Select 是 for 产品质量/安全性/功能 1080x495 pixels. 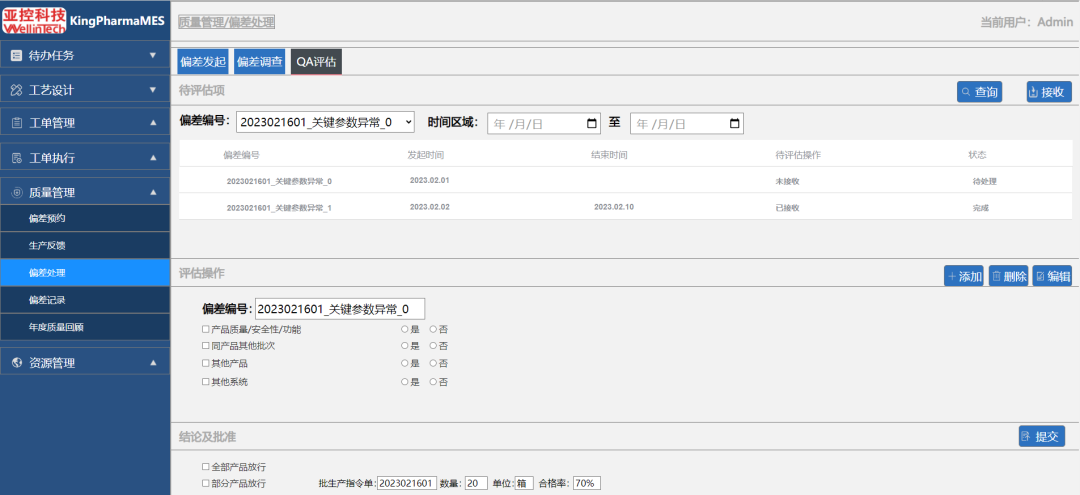coord(405,329)
